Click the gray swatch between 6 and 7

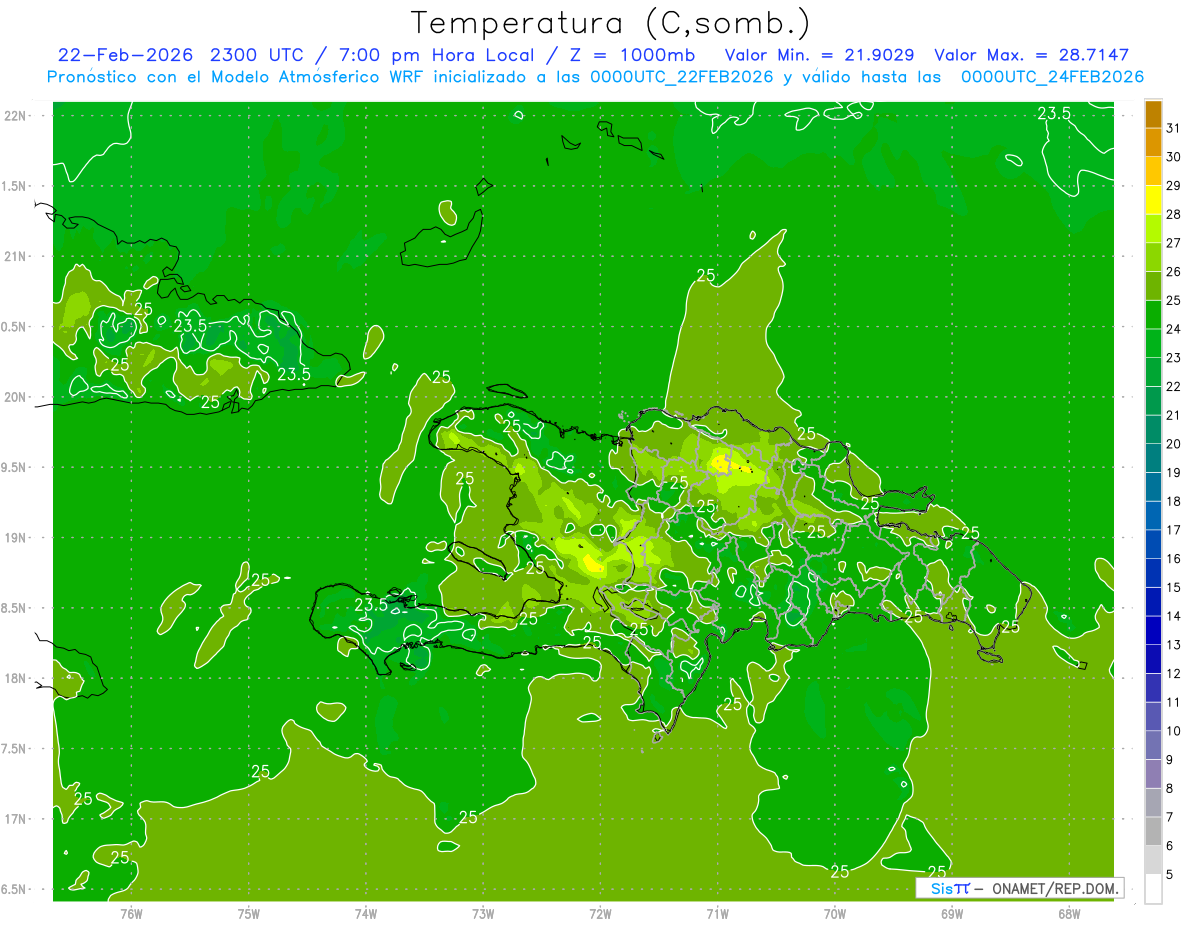tap(1153, 831)
